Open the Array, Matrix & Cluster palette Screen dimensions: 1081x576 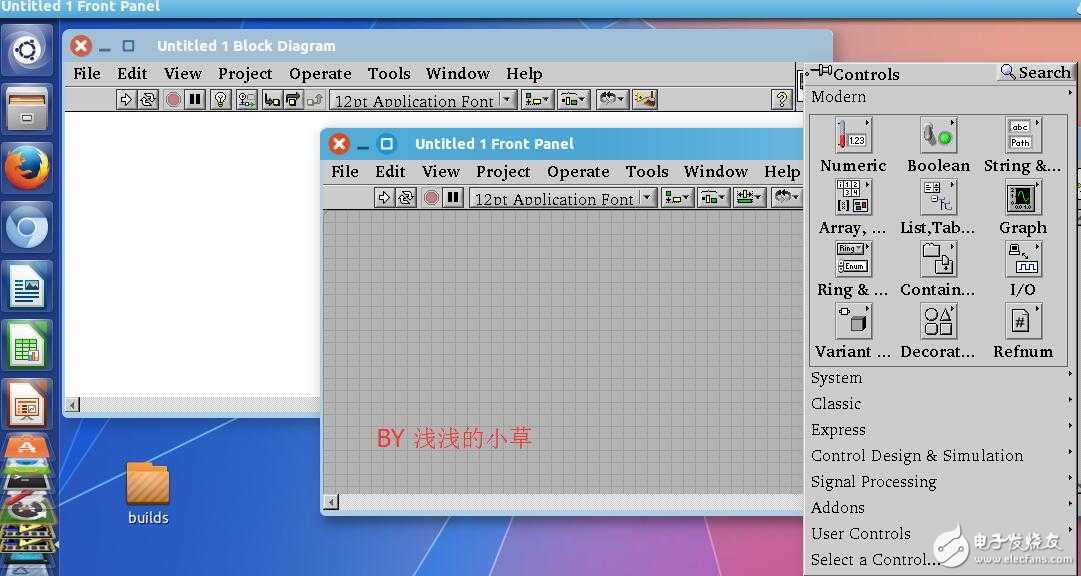[x=853, y=197]
